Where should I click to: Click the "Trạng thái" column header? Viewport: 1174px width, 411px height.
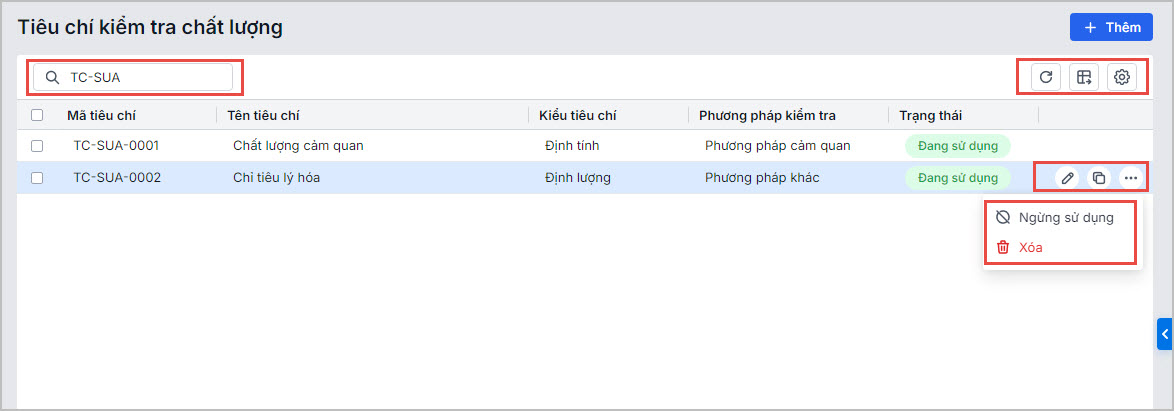931,115
